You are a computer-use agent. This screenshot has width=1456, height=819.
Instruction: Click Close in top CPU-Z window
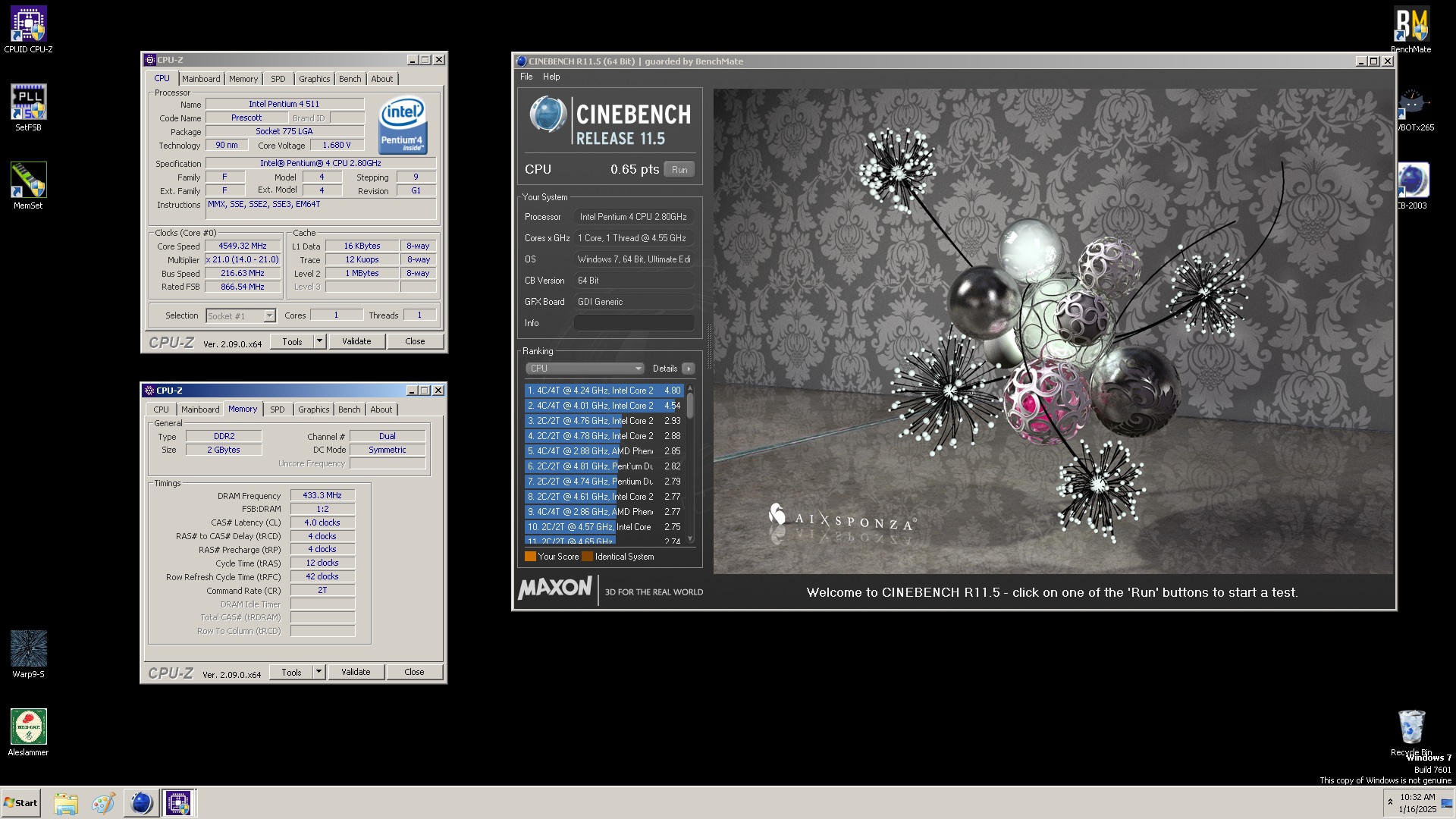[415, 341]
